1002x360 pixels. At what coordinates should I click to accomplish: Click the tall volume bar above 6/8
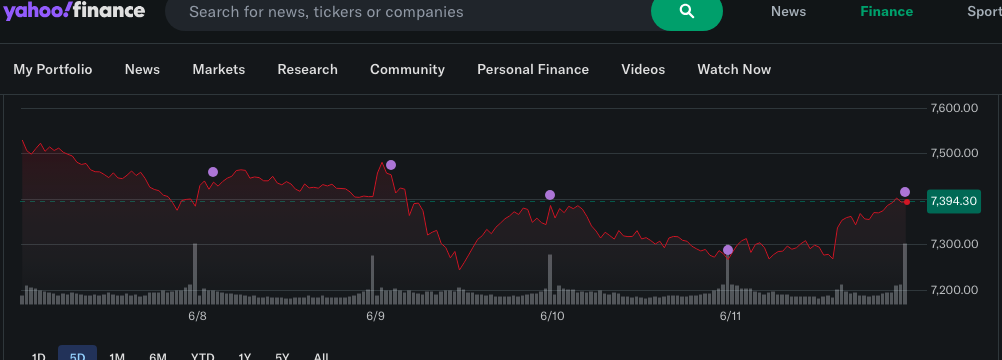[195, 274]
